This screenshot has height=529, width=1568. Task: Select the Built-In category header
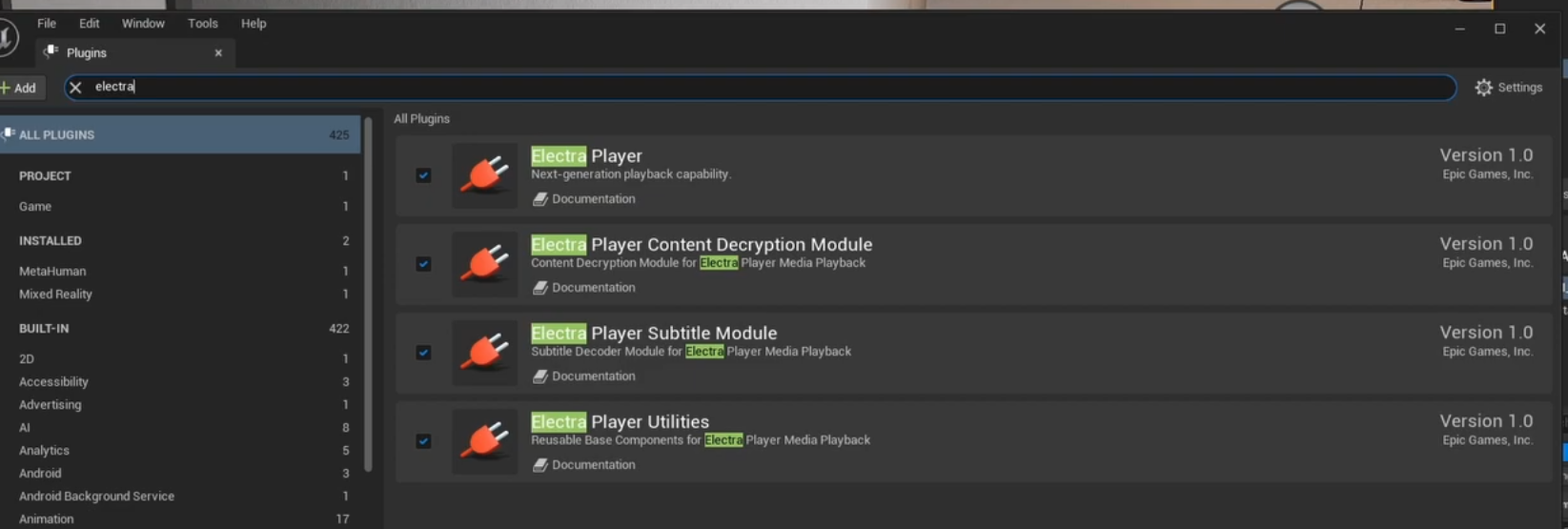pos(180,329)
